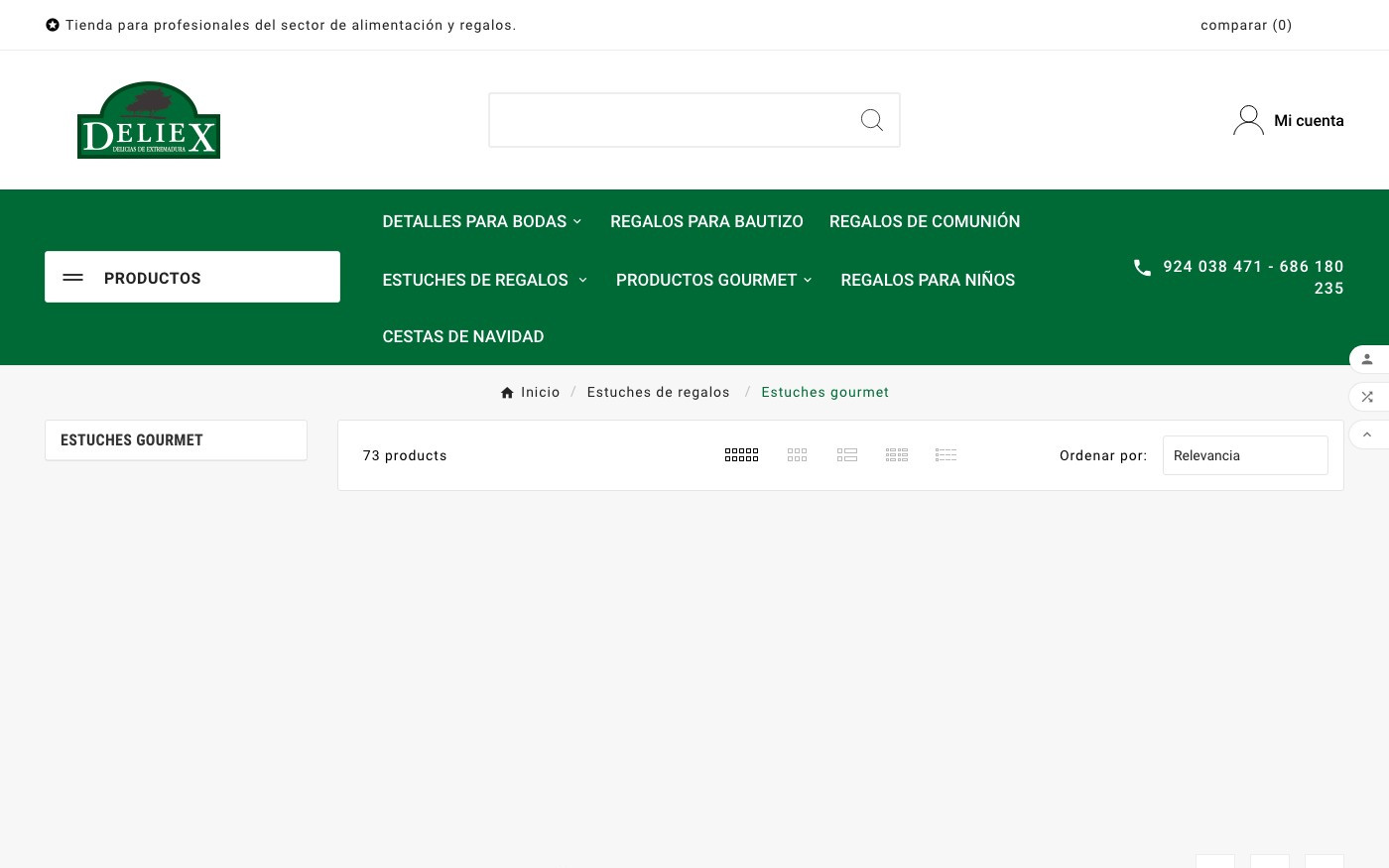Click the phone icon in green bar
This screenshot has height=868, width=1389.
point(1143,268)
